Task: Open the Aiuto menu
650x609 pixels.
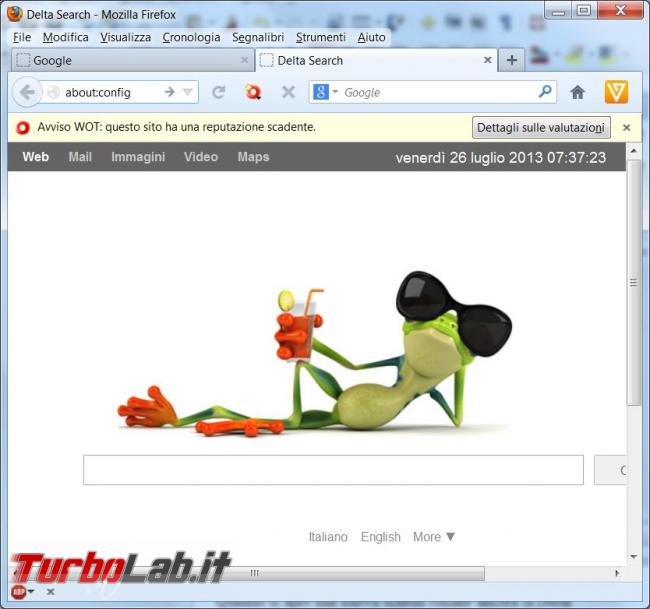Action: coord(371,37)
